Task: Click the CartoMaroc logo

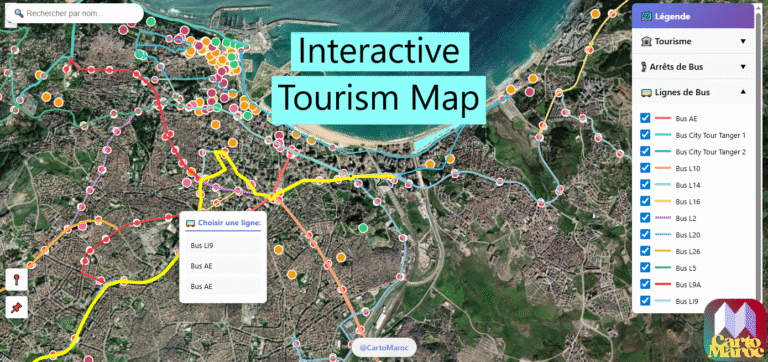Action: point(735,330)
